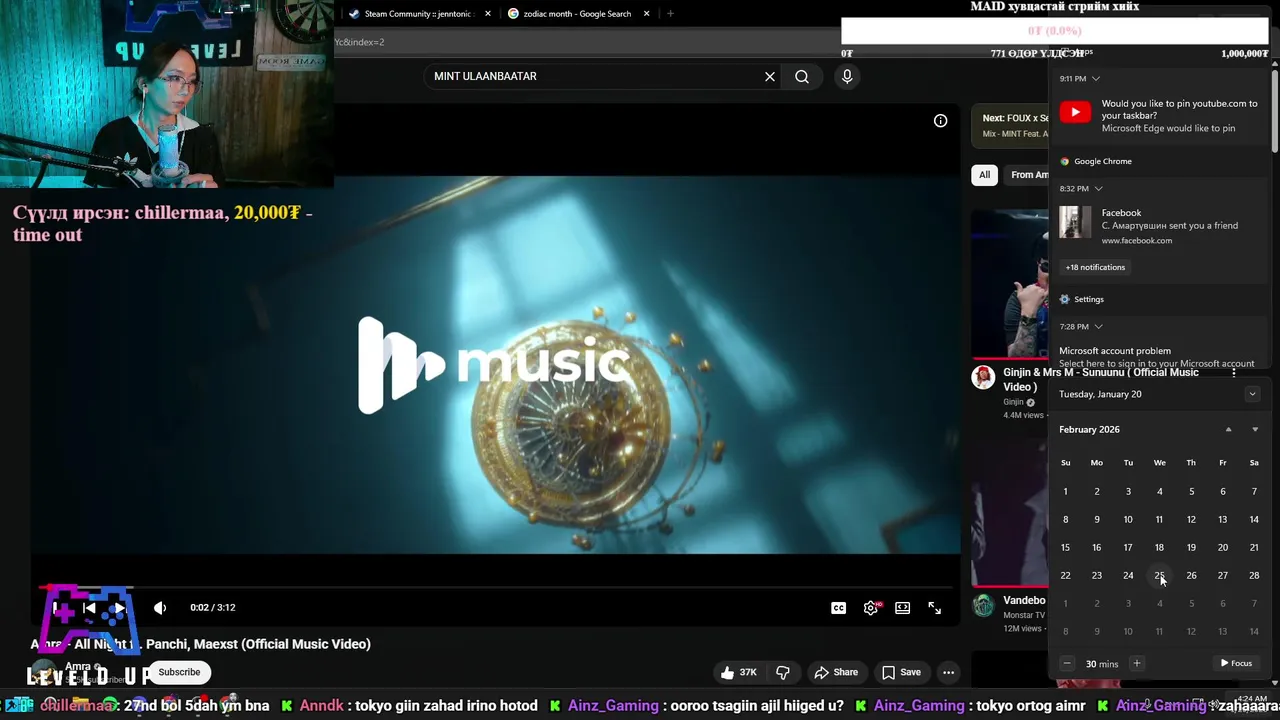This screenshot has width=1280, height=720.
Task: Click the YouTube search magnifier button
Action: 802,77
